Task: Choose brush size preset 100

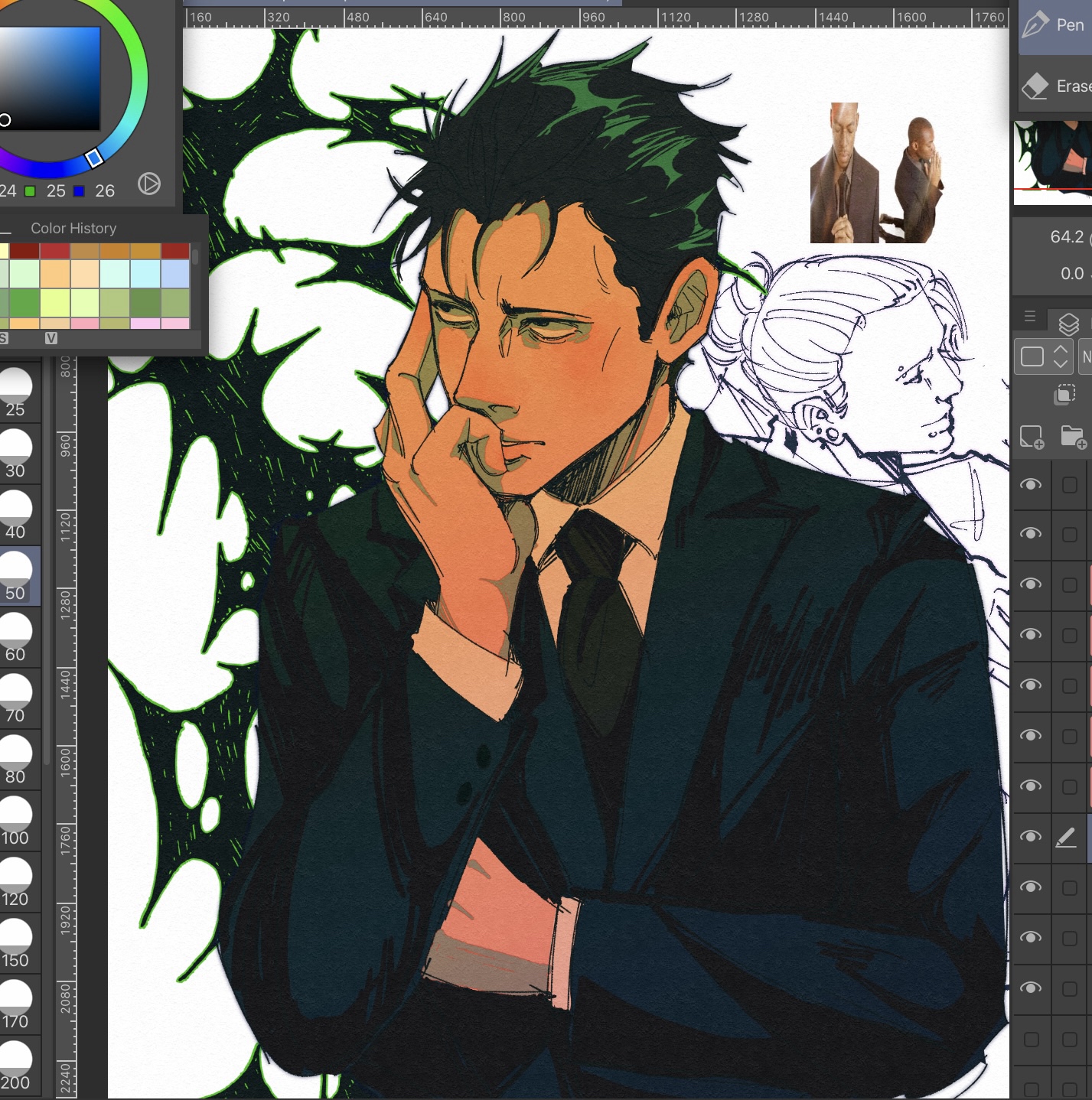Action: click(15, 820)
